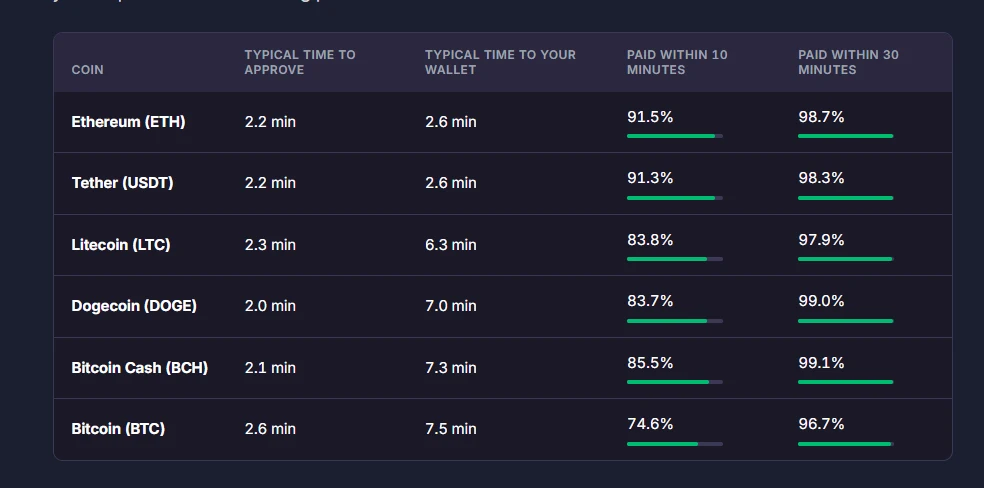Click the PAID WITHIN 10 MINUTES header
Viewport: 984px width, 488px height.
click(677, 62)
